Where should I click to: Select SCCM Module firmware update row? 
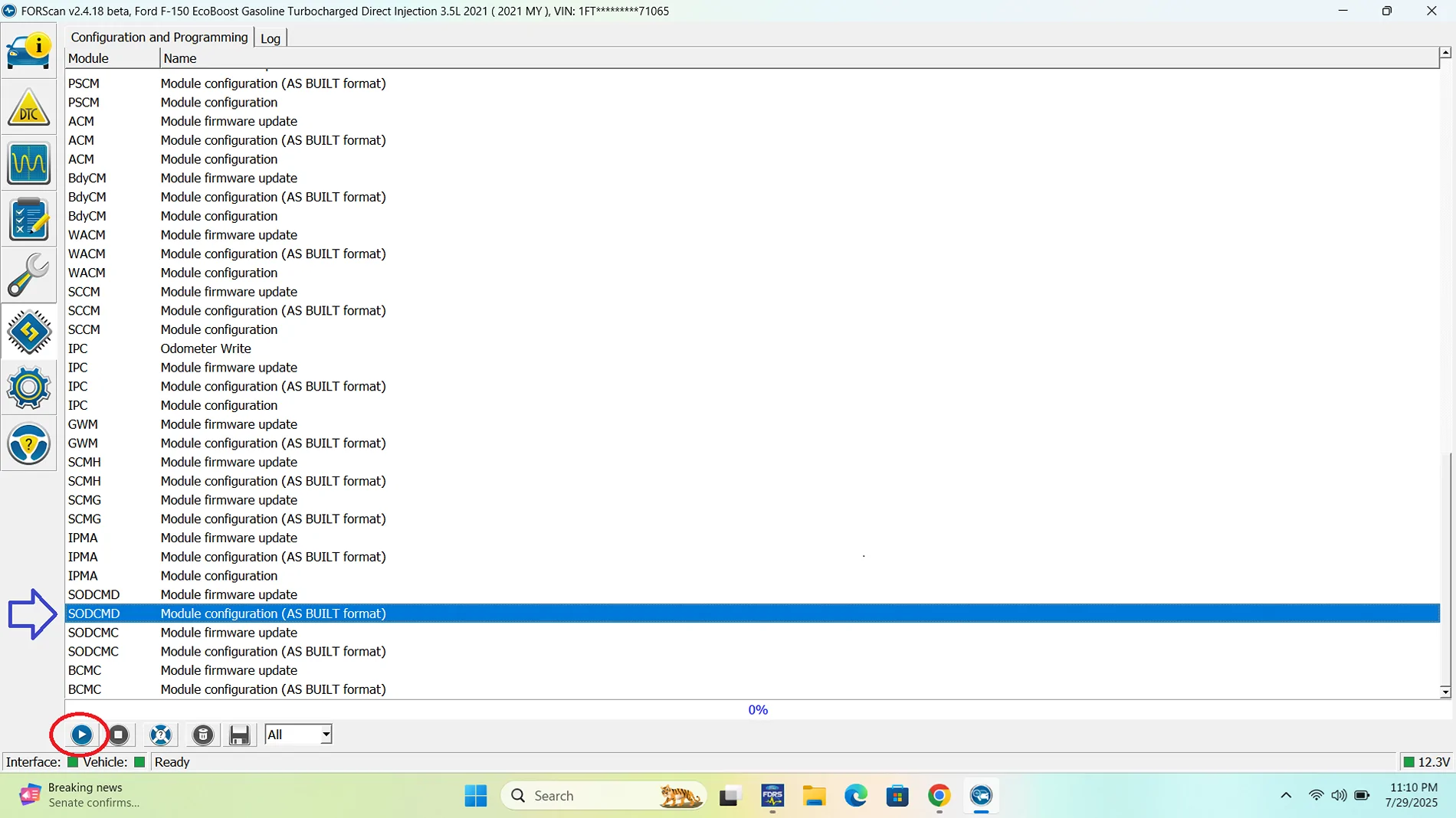click(752, 292)
